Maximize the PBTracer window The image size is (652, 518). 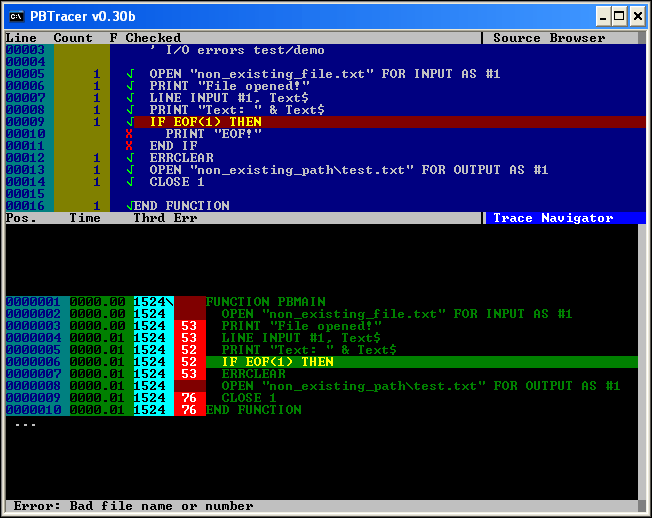[x=619, y=17]
